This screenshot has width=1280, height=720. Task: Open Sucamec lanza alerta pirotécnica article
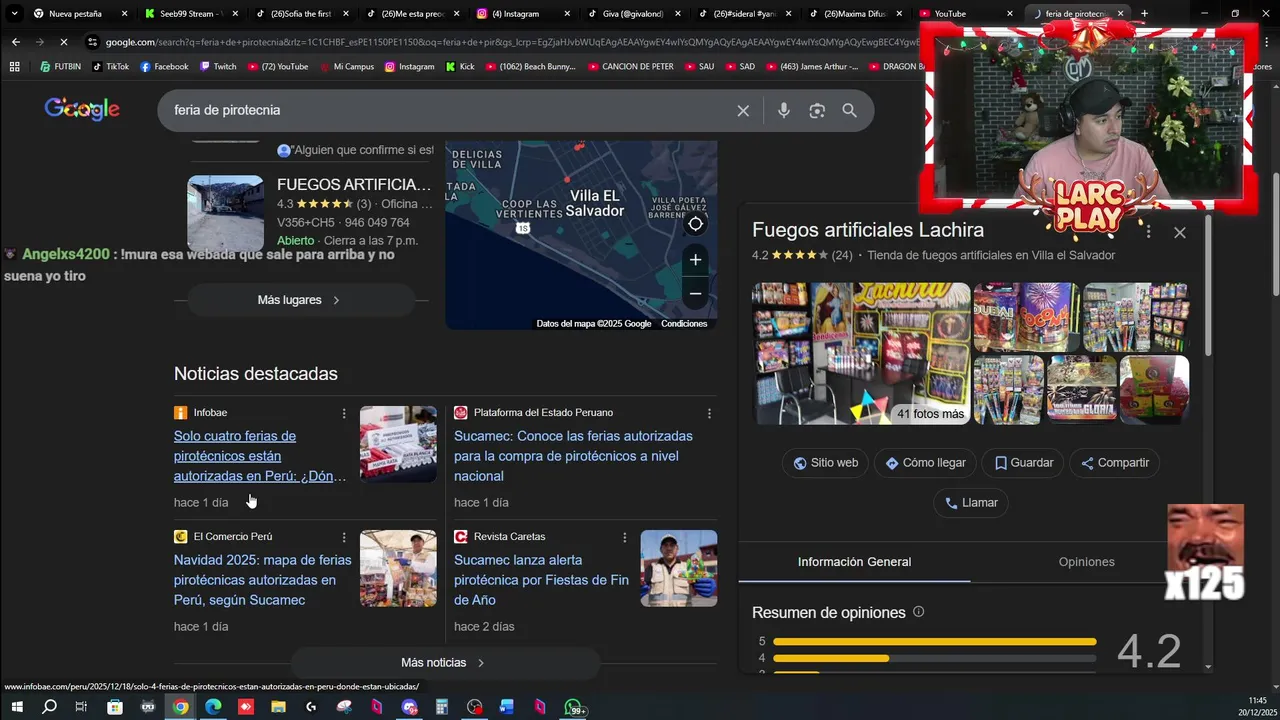(541, 580)
